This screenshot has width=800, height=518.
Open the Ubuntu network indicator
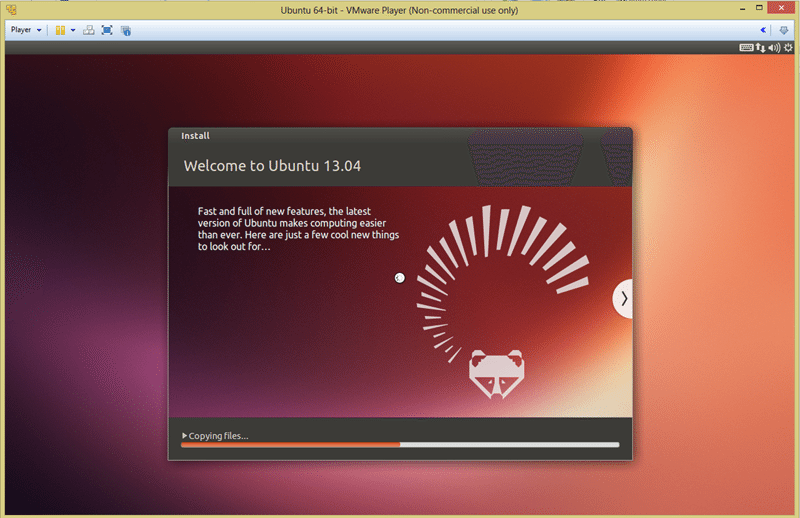[x=760, y=48]
